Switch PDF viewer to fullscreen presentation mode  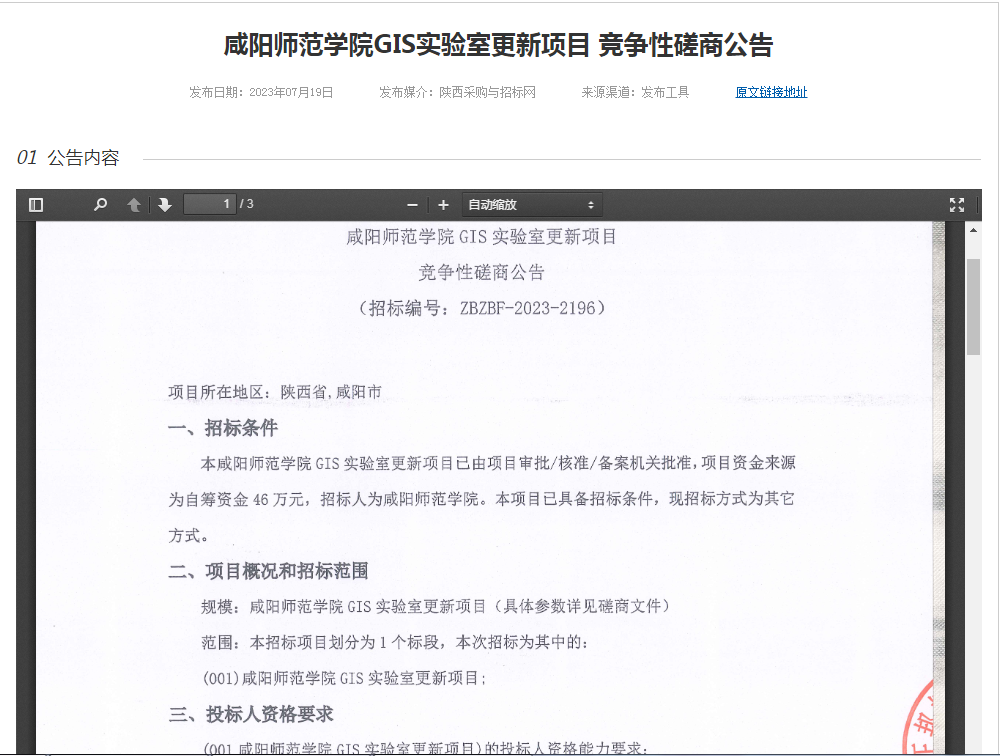point(957,205)
